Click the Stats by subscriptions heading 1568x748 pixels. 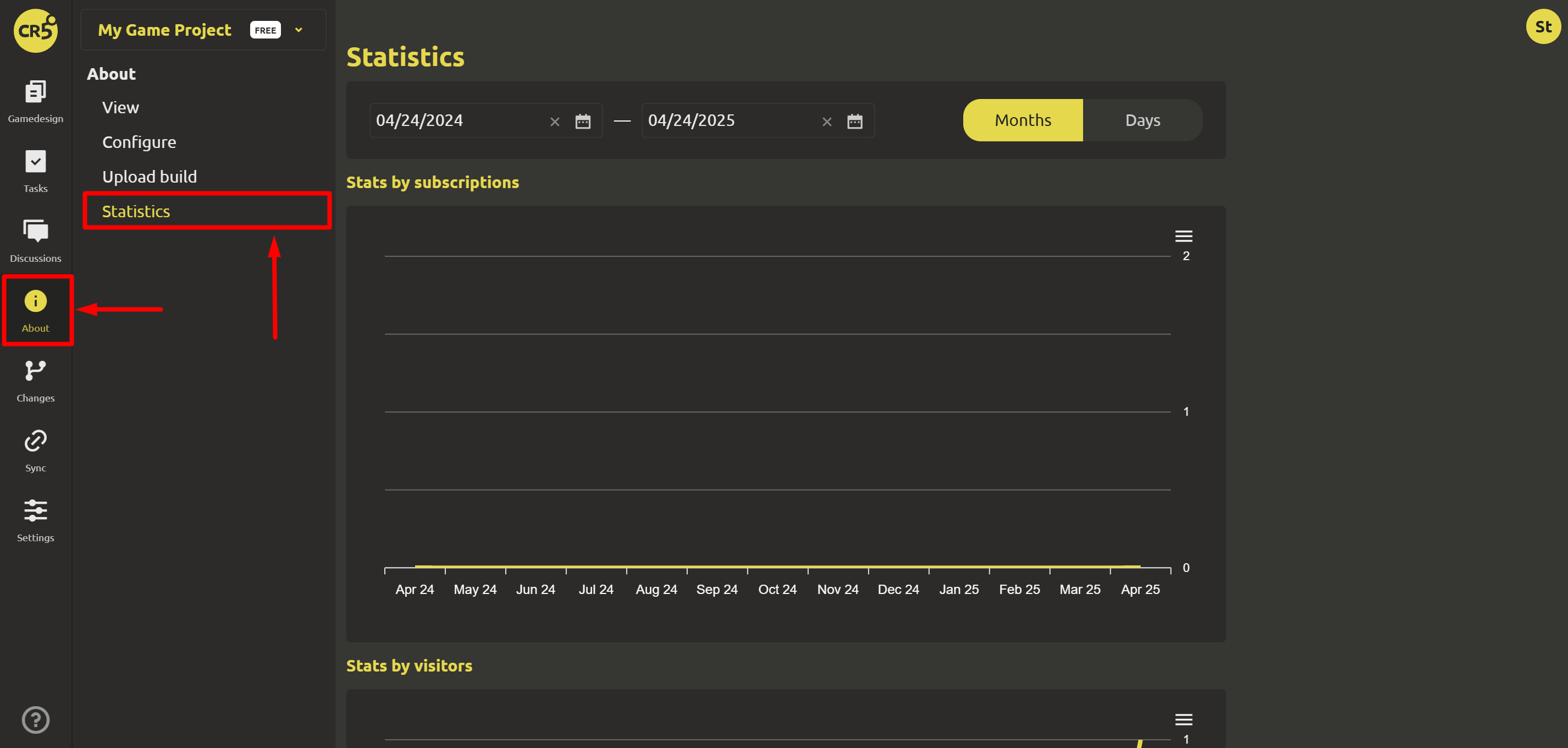point(432,182)
